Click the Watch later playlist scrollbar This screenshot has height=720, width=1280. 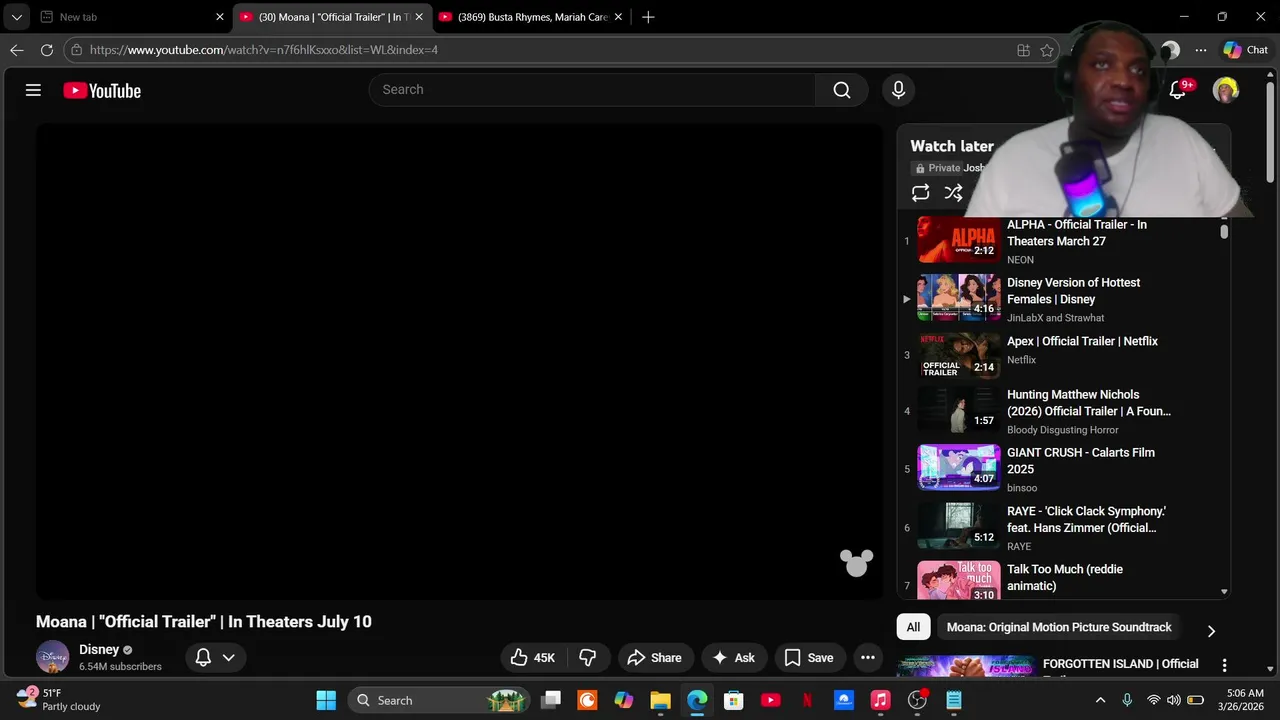pos(1224,231)
